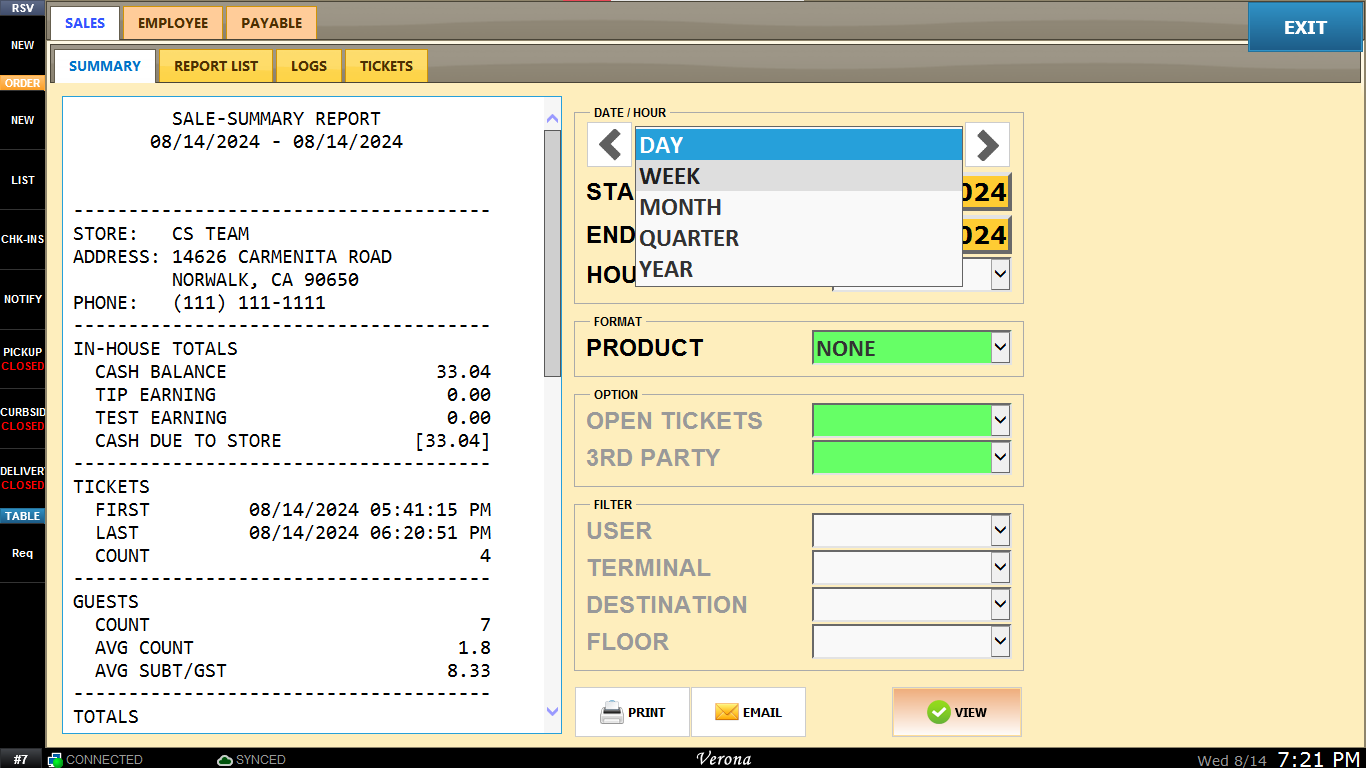Open the order LIST in sidebar
Image resolution: width=1366 pixels, height=768 pixels.
(x=22, y=180)
